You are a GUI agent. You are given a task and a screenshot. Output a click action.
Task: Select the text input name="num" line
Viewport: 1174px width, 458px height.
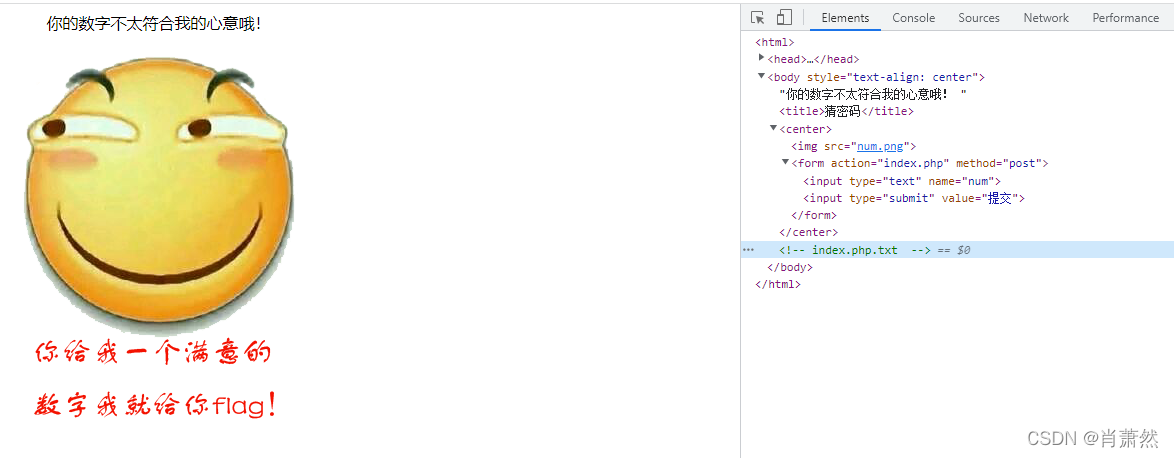click(x=901, y=181)
